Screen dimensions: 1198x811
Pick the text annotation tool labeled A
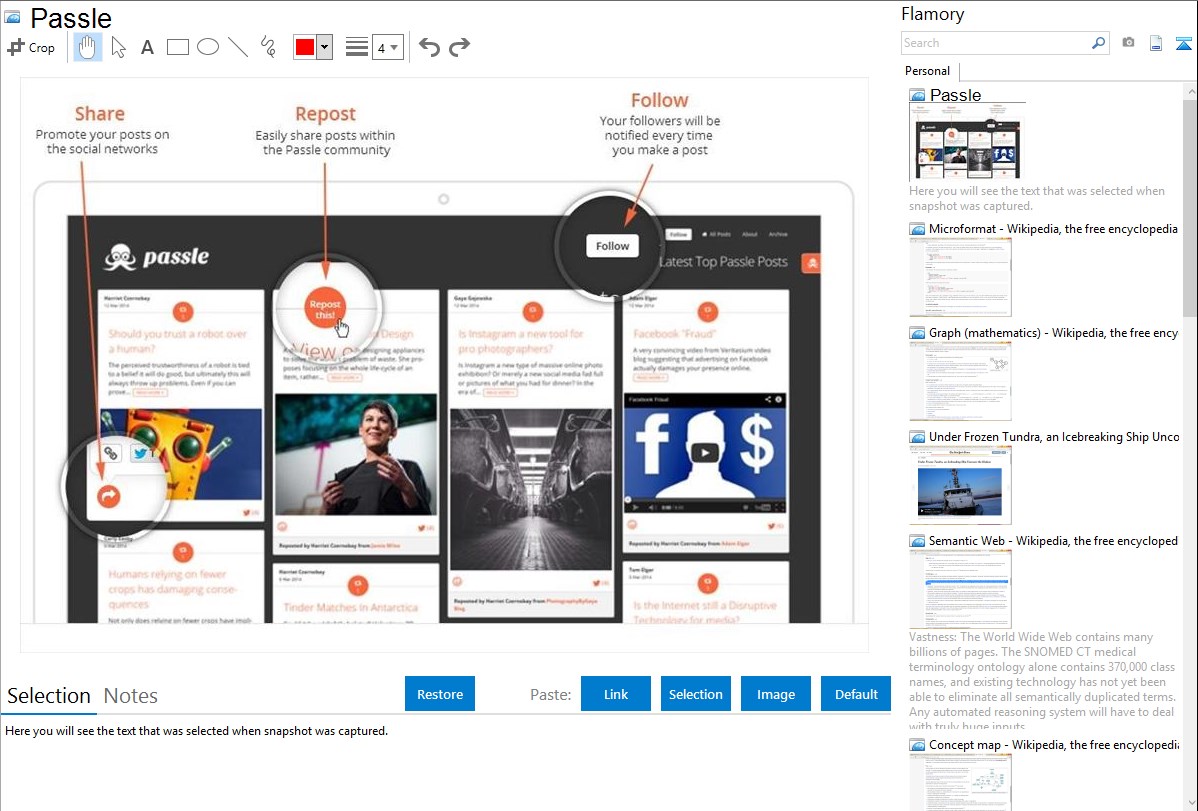click(x=147, y=47)
